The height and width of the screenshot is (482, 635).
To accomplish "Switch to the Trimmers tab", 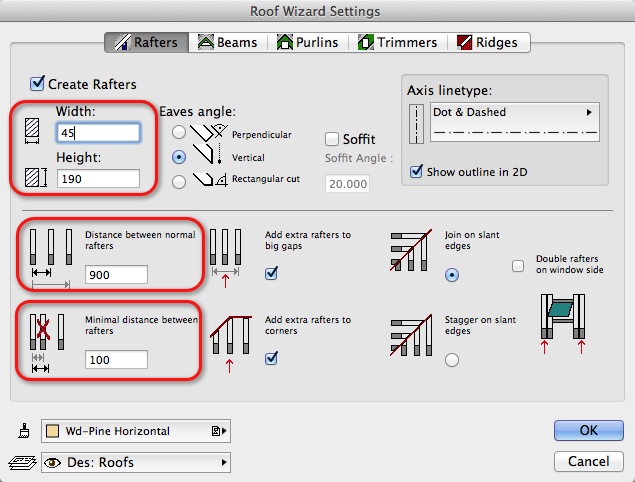I will (x=398, y=43).
